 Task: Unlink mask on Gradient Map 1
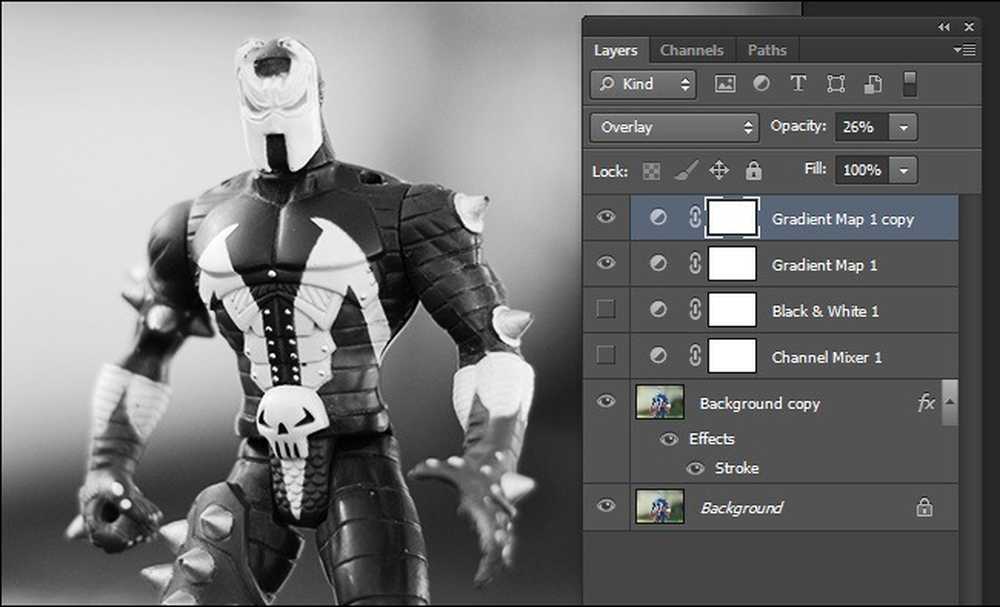tap(695, 263)
